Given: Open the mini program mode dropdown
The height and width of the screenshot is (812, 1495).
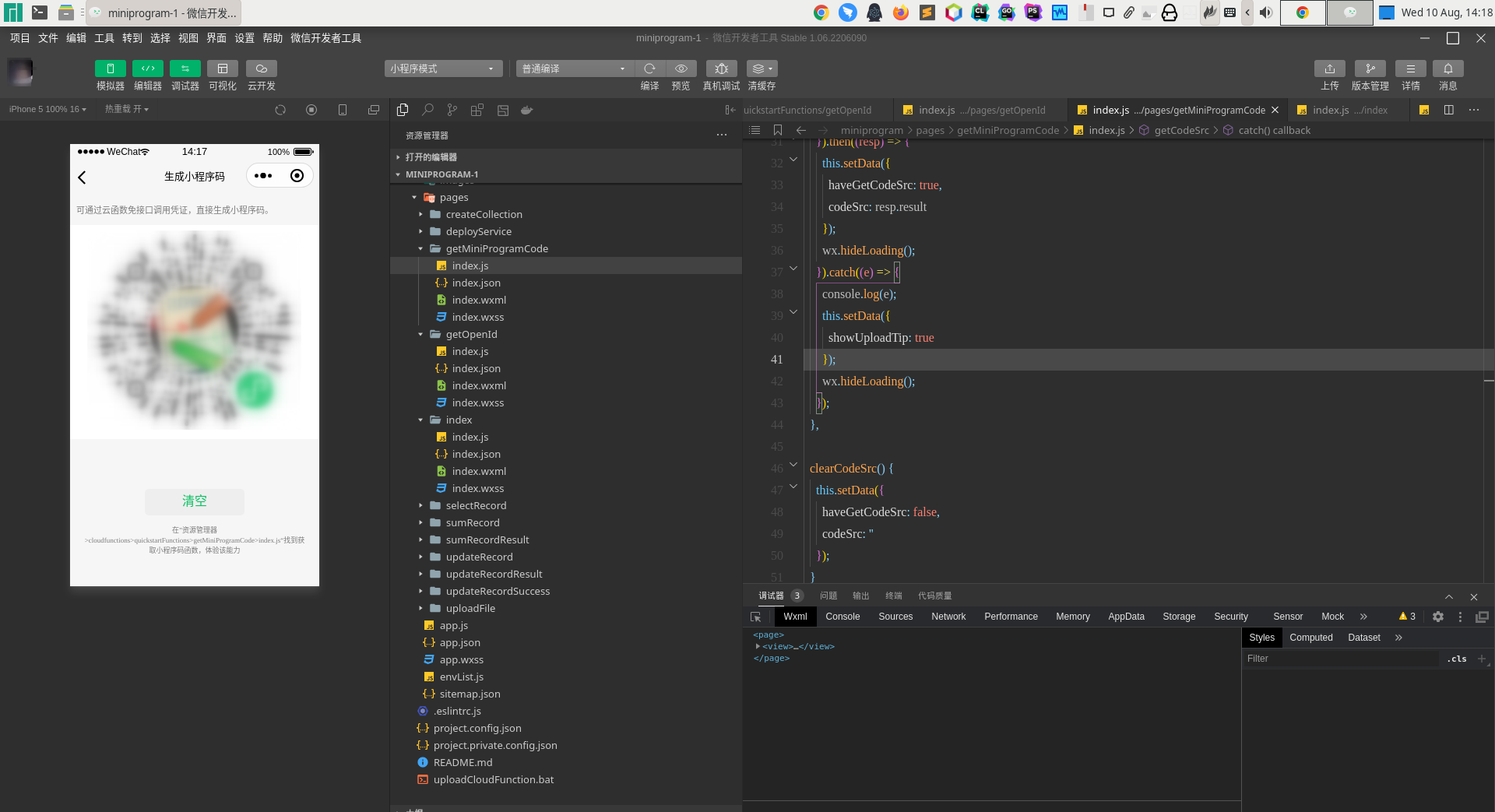Looking at the screenshot, I should point(443,69).
